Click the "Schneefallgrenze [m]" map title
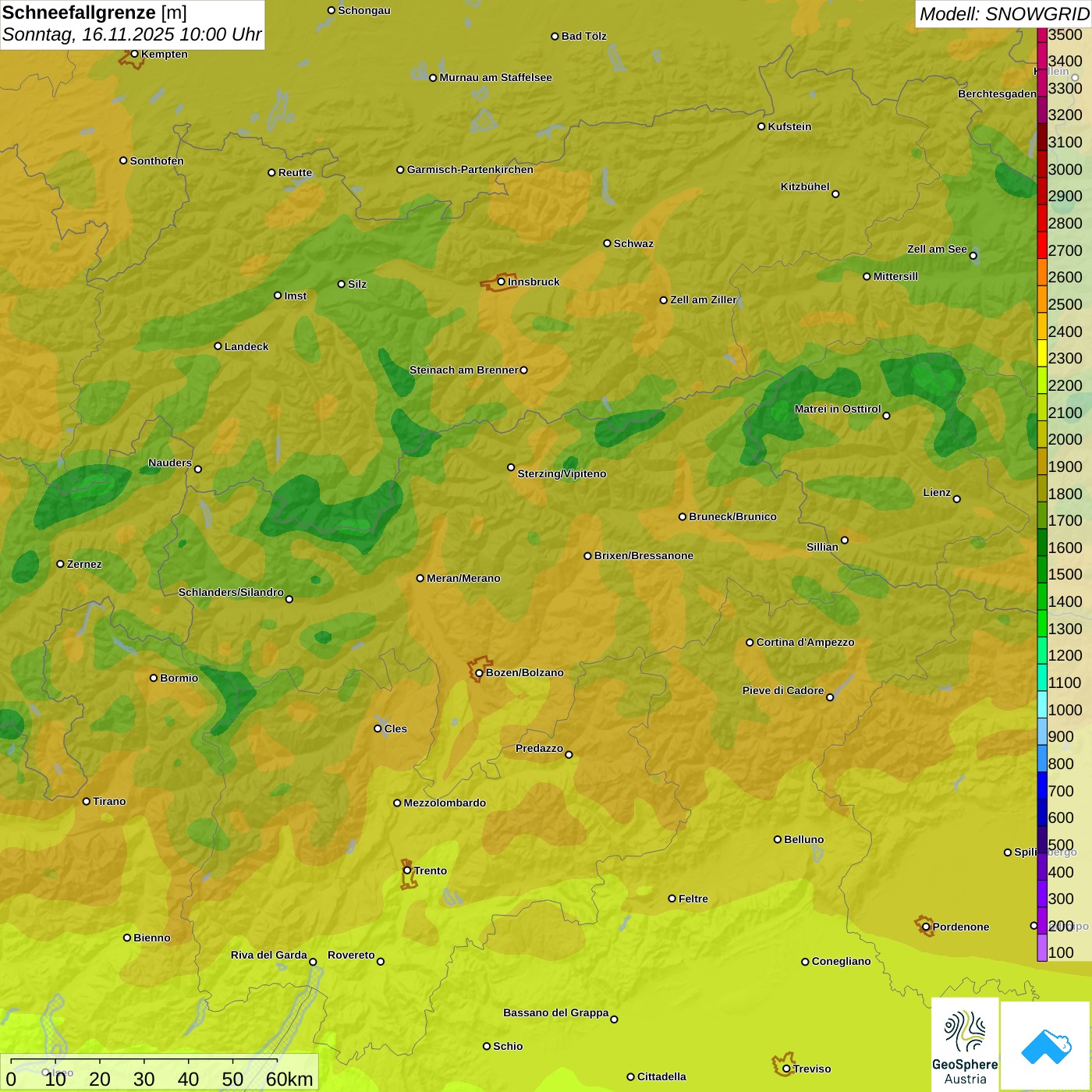 [x=94, y=13]
